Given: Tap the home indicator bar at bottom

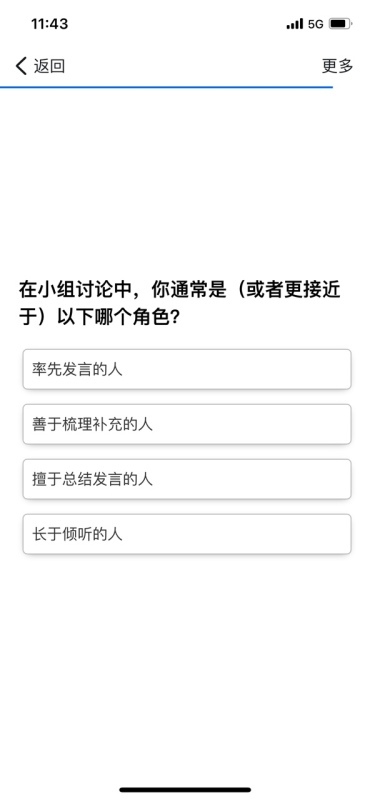Looking at the screenshot, I should pyautogui.click(x=185, y=790).
